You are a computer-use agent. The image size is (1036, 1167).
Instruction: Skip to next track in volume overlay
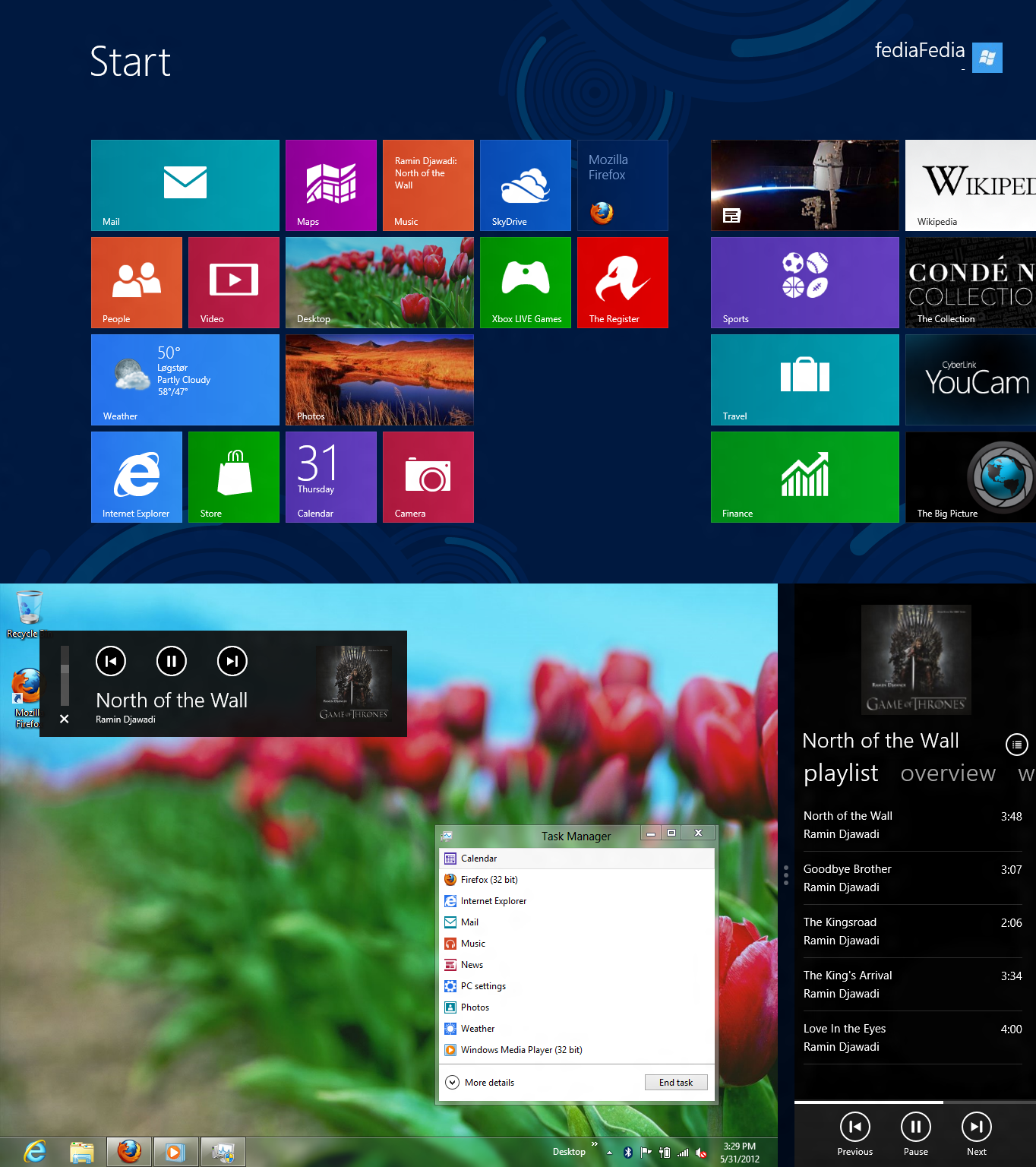pyautogui.click(x=232, y=661)
